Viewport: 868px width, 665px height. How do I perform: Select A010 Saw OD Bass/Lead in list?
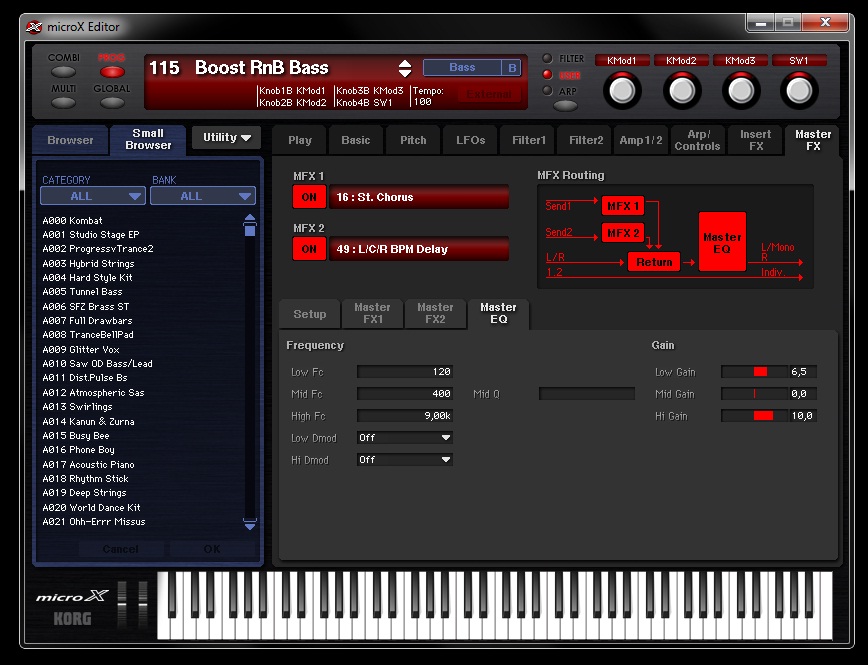(x=97, y=364)
